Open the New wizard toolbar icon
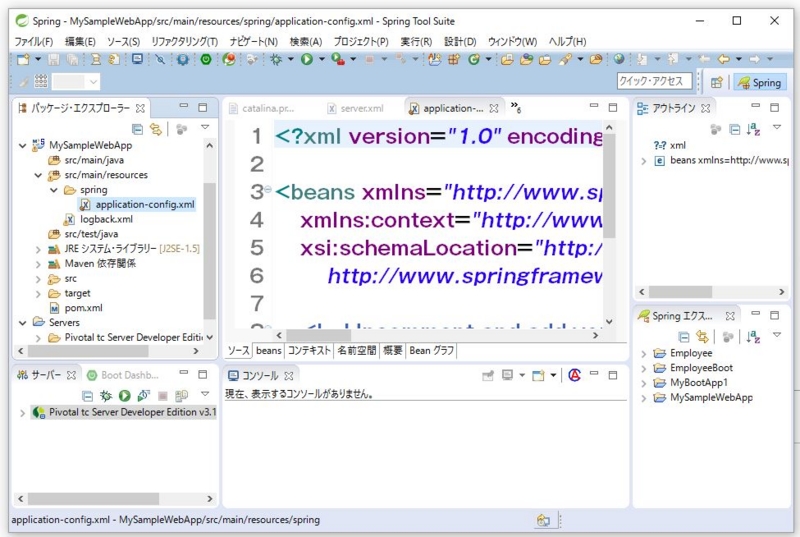This screenshot has height=537, width=800. click(23, 60)
